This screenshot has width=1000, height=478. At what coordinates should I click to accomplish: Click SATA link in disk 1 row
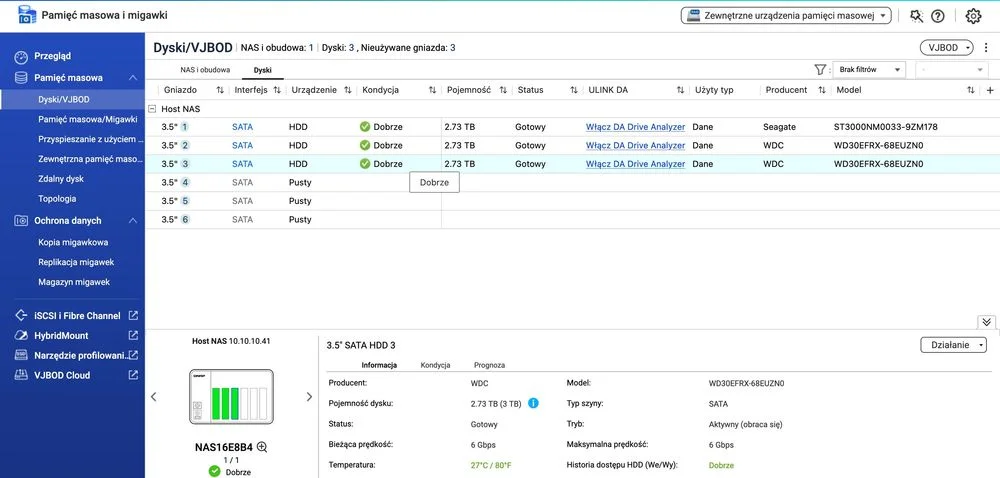pos(242,127)
